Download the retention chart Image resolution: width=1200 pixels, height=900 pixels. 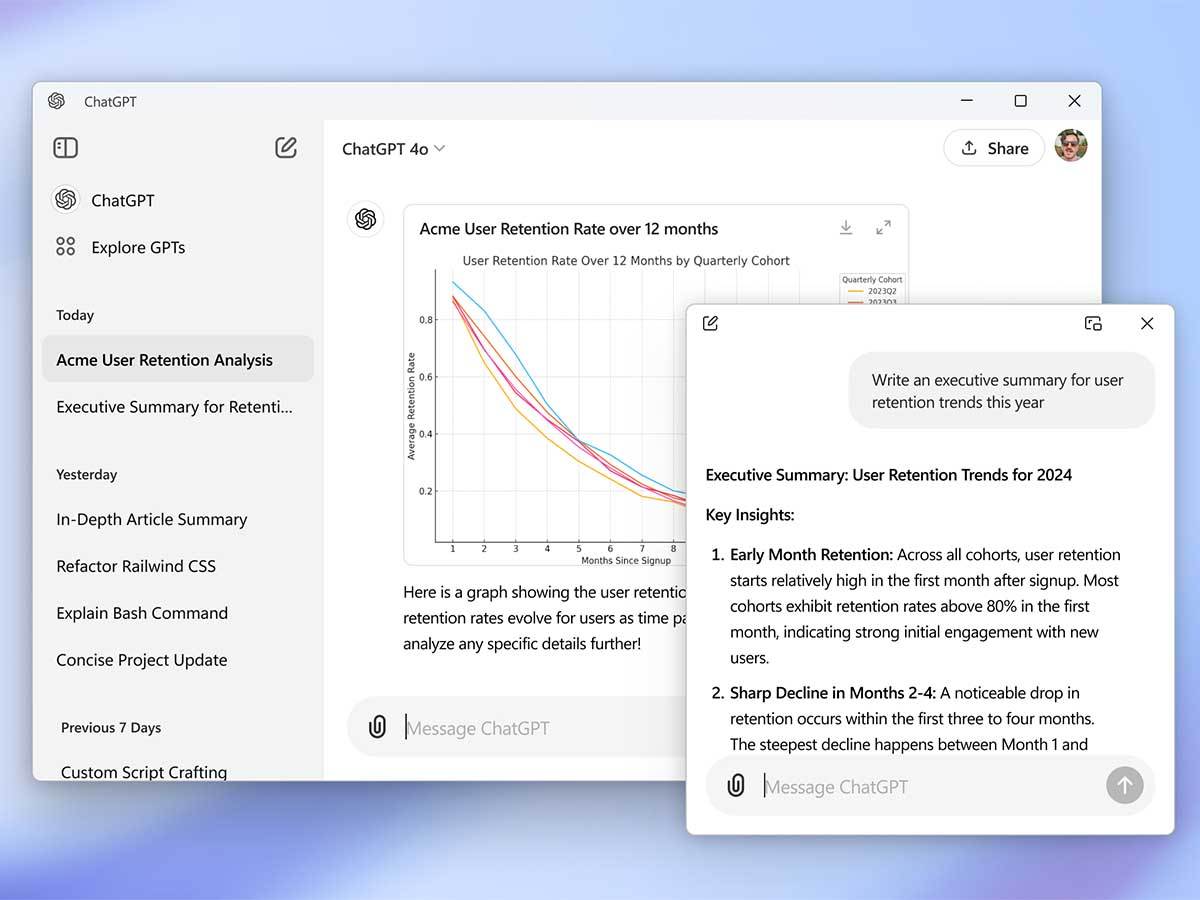pos(846,228)
